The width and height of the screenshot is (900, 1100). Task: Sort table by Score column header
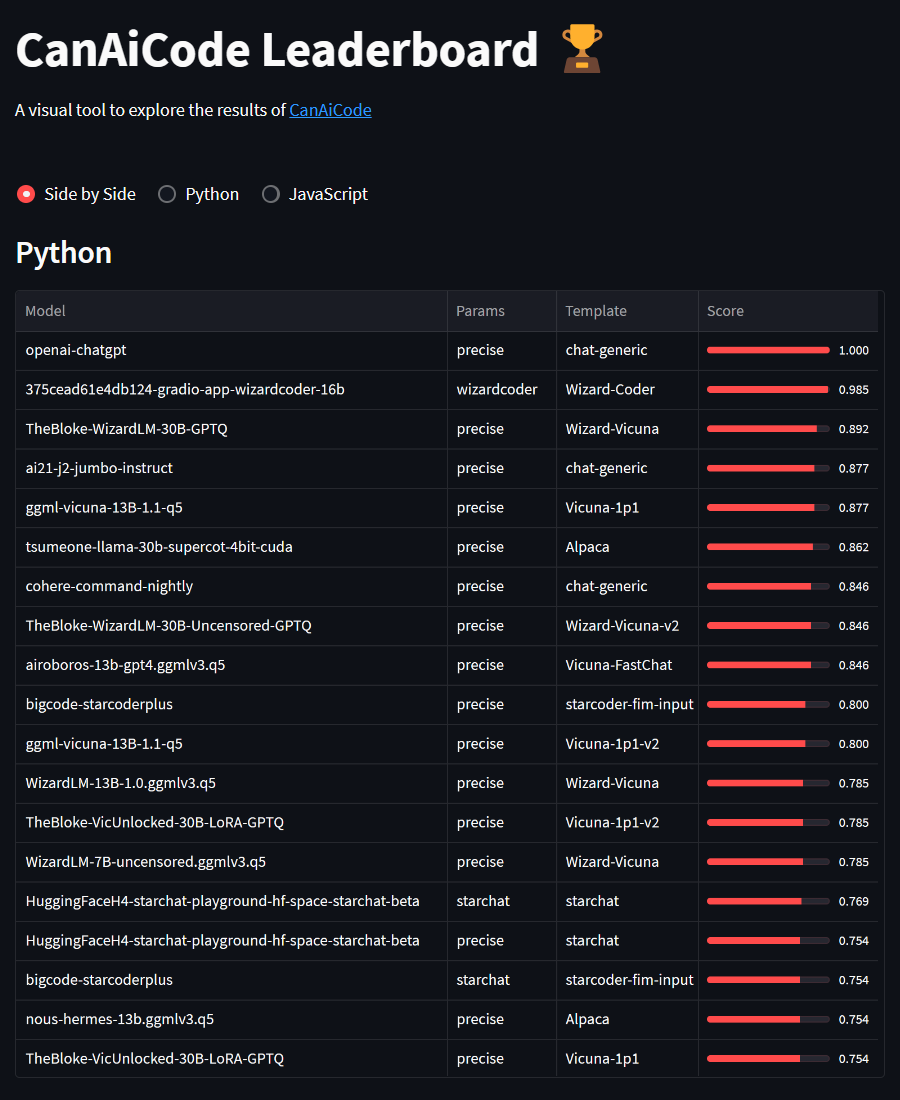[788, 311]
